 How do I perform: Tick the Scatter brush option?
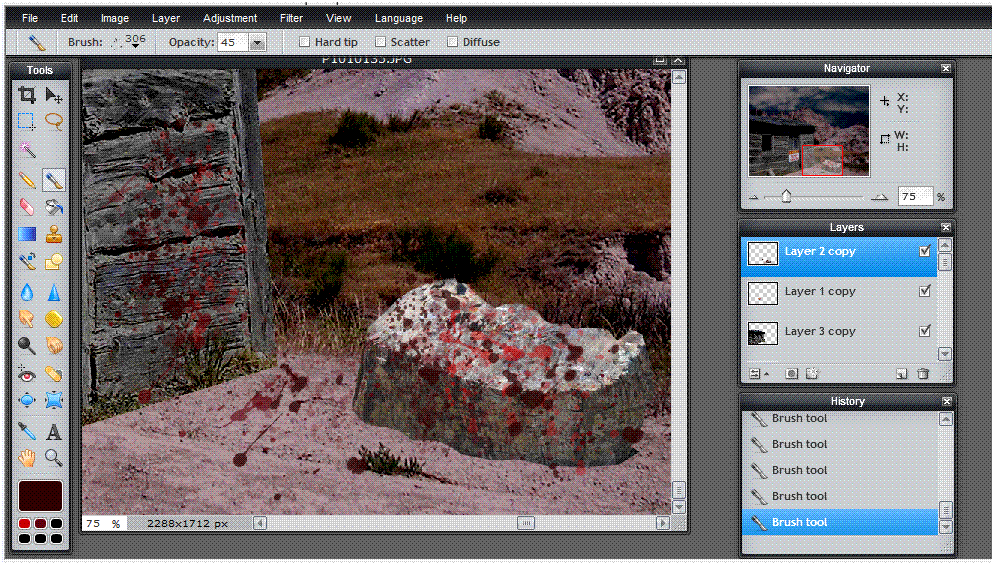pos(381,42)
